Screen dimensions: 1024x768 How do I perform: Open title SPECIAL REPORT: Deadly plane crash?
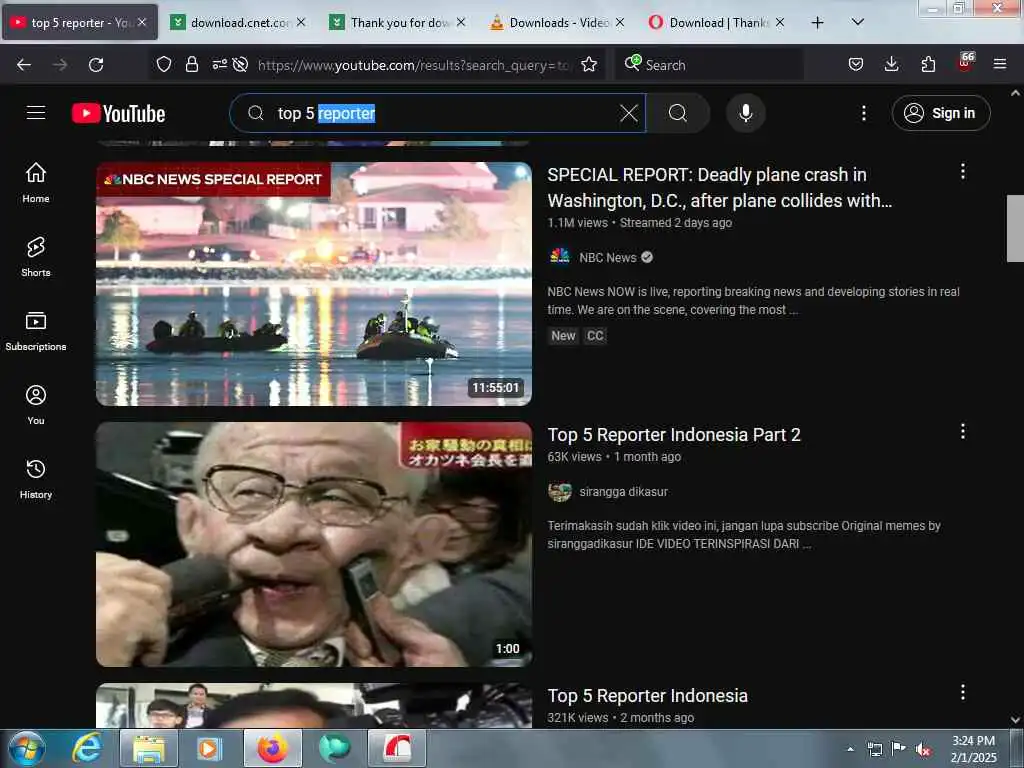tap(719, 187)
